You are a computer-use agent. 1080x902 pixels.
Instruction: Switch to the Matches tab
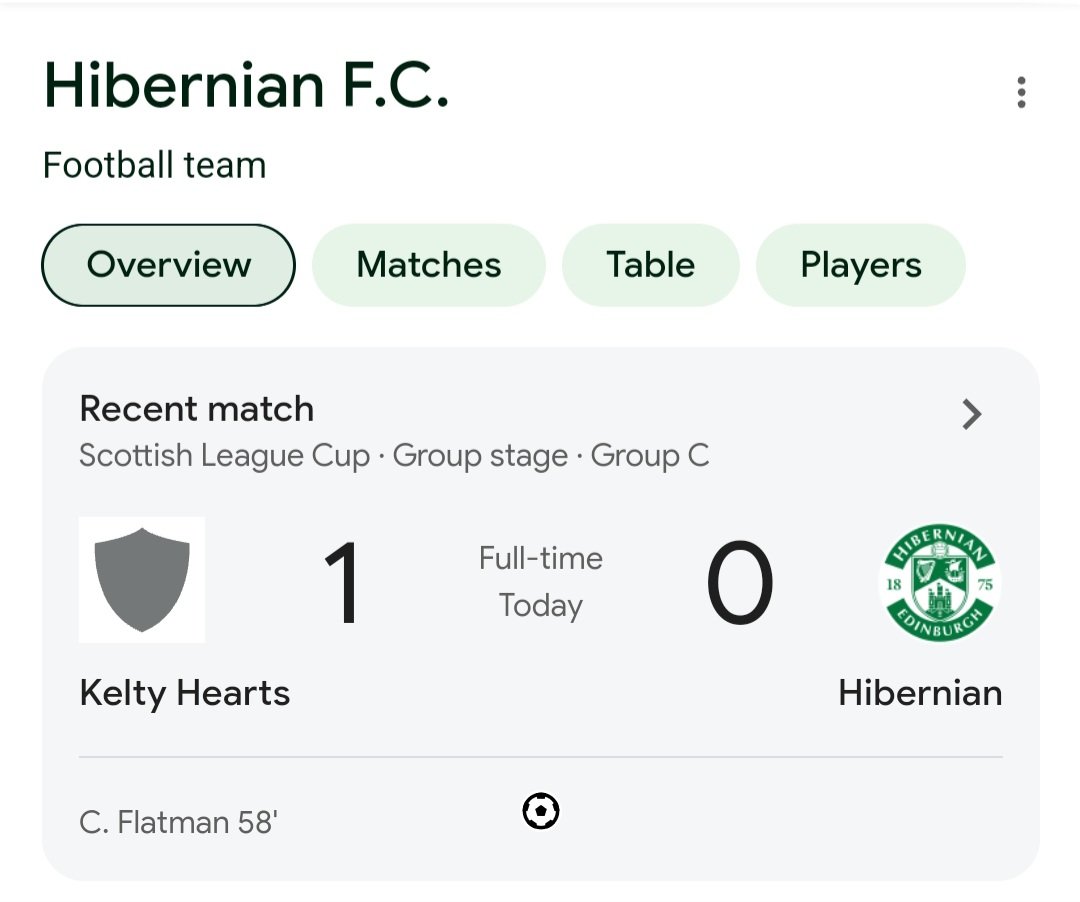428,265
